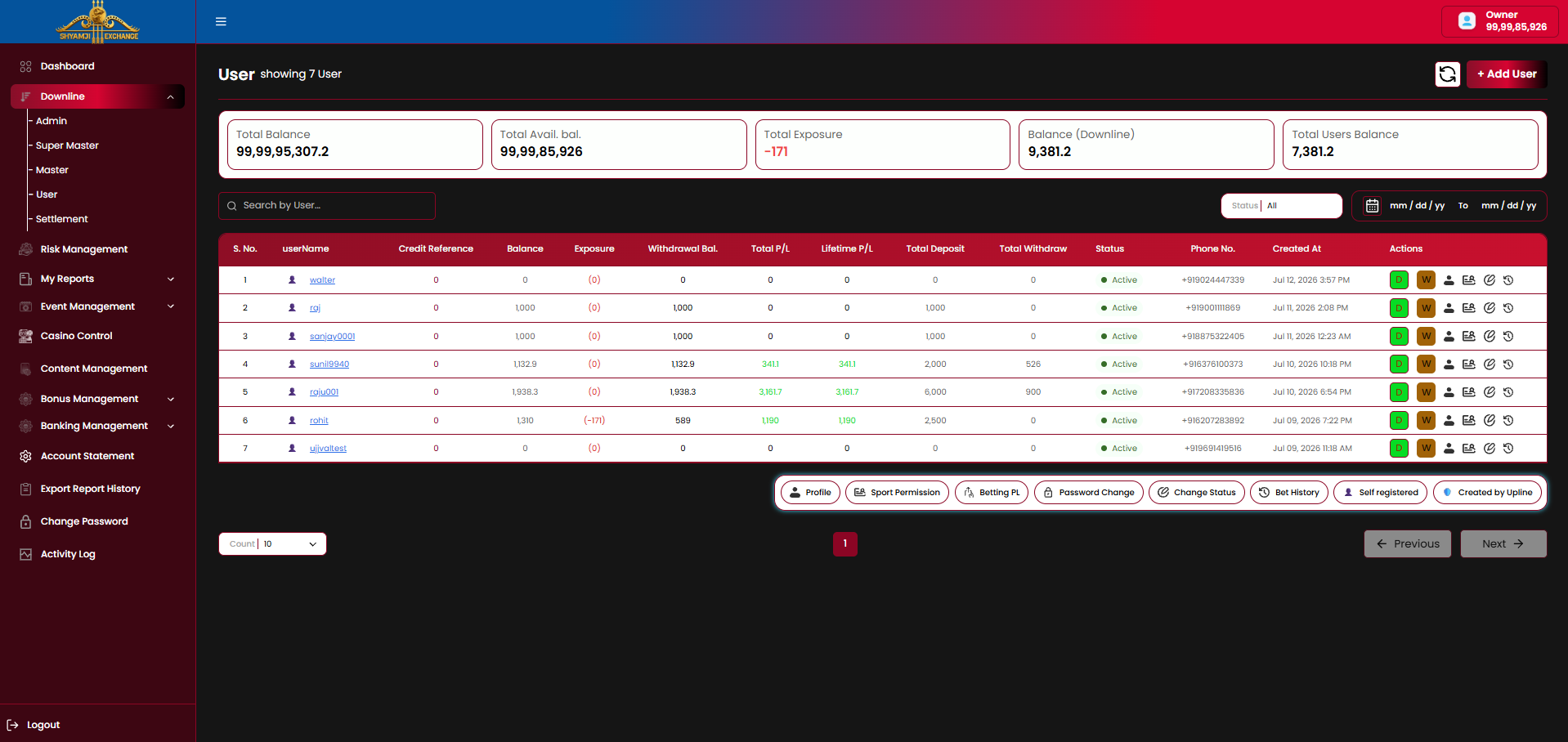Open sport permission icon for user rohit
The height and width of the screenshot is (742, 1568).
tap(1468, 420)
